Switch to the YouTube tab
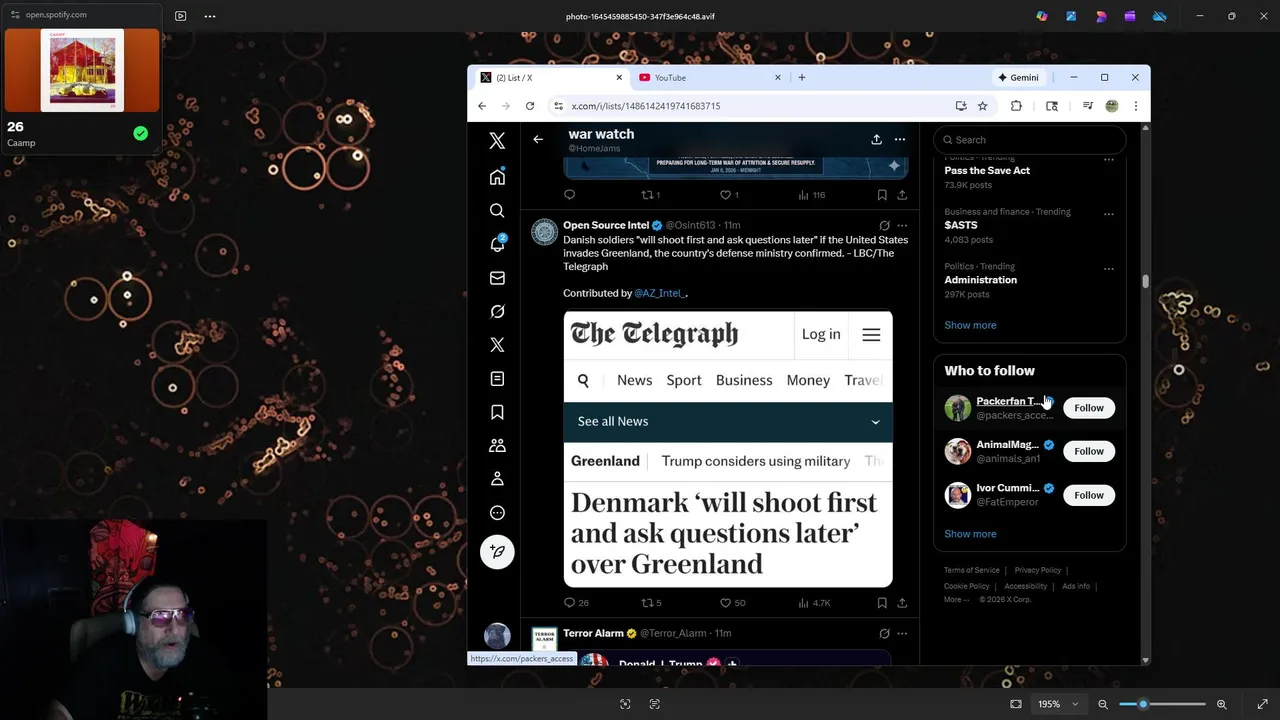This screenshot has width=1280, height=720. (710, 78)
